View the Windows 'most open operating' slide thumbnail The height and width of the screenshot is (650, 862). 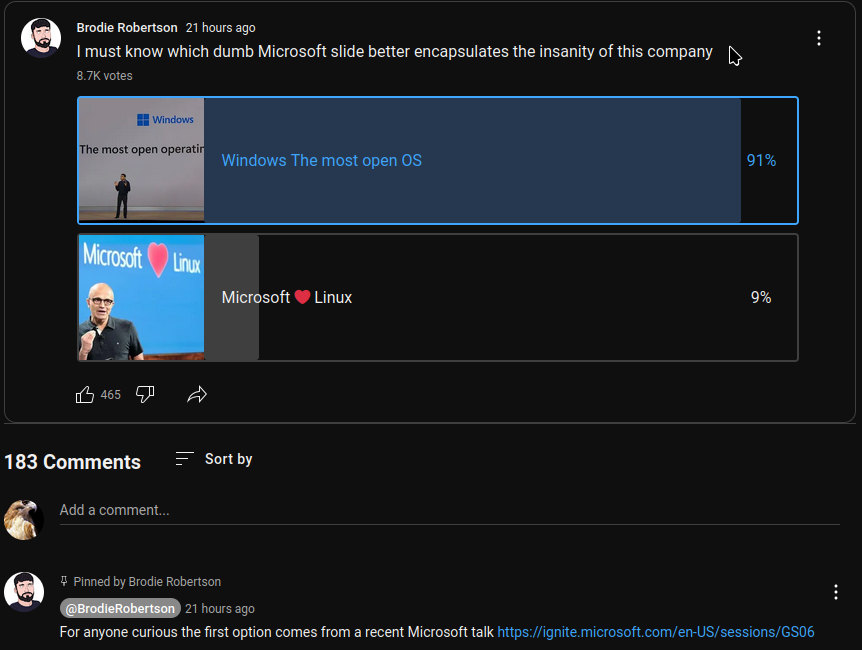click(141, 160)
